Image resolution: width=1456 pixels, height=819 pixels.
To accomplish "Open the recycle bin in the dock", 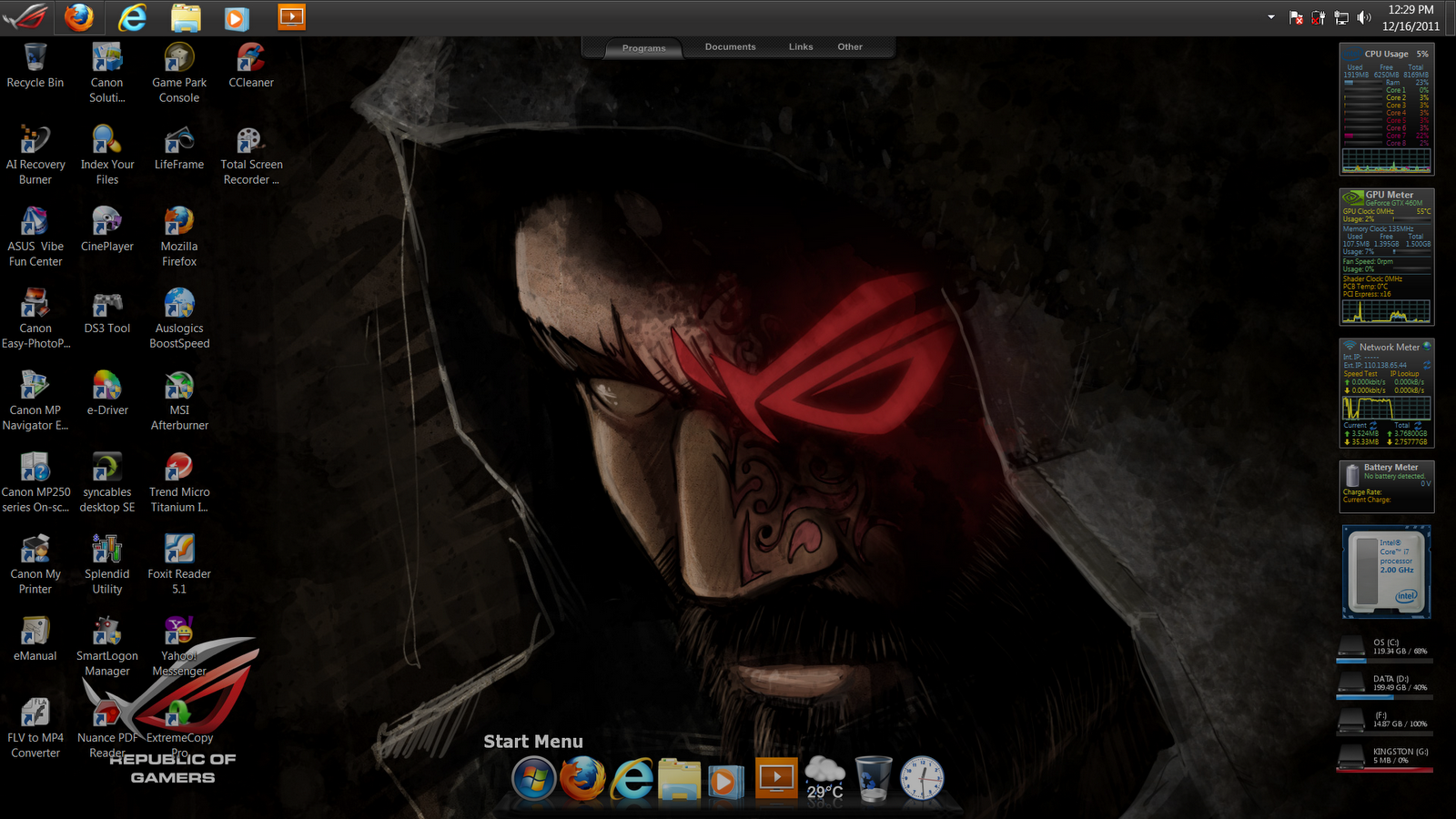I will 874,779.
